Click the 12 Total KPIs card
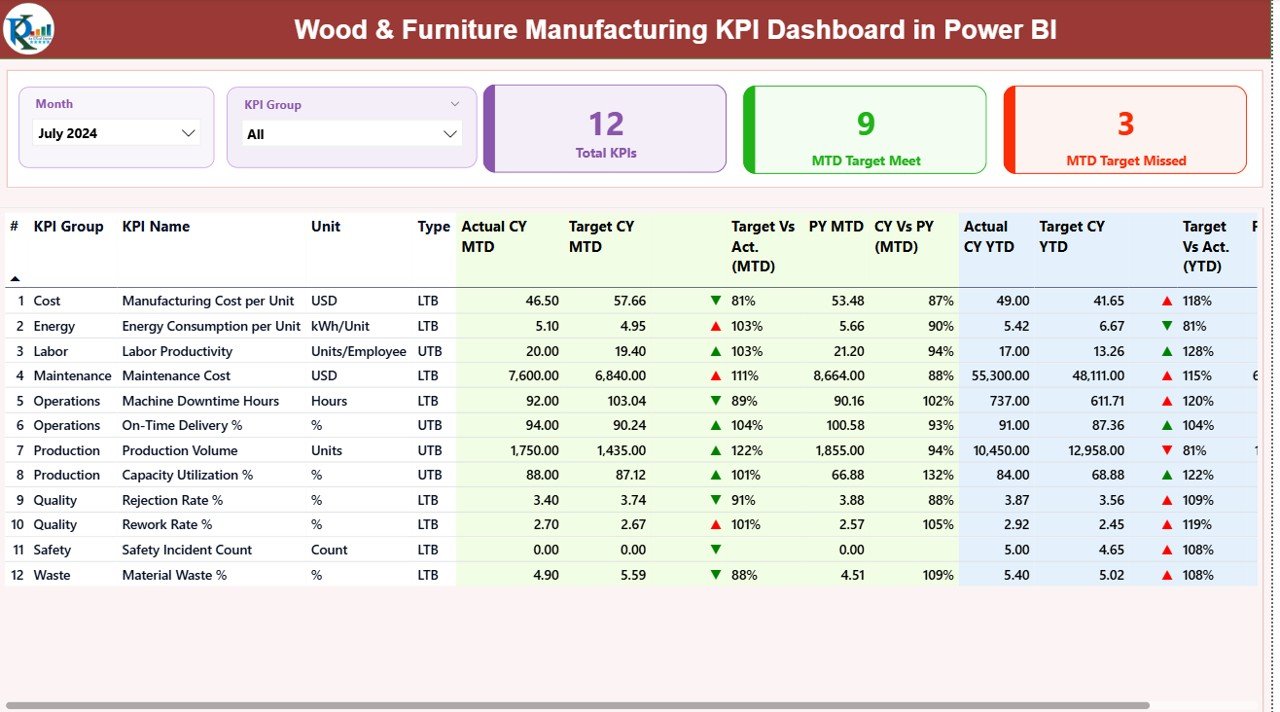Image resolution: width=1280 pixels, height=712 pixels. pos(604,128)
